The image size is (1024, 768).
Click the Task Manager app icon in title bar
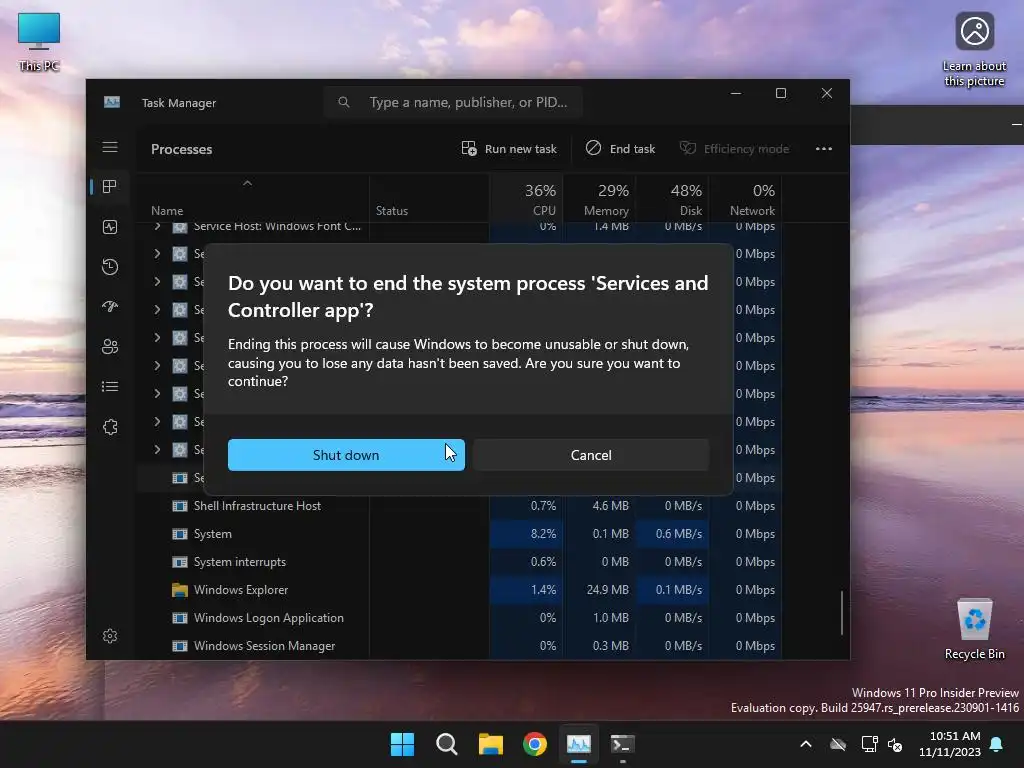click(112, 103)
